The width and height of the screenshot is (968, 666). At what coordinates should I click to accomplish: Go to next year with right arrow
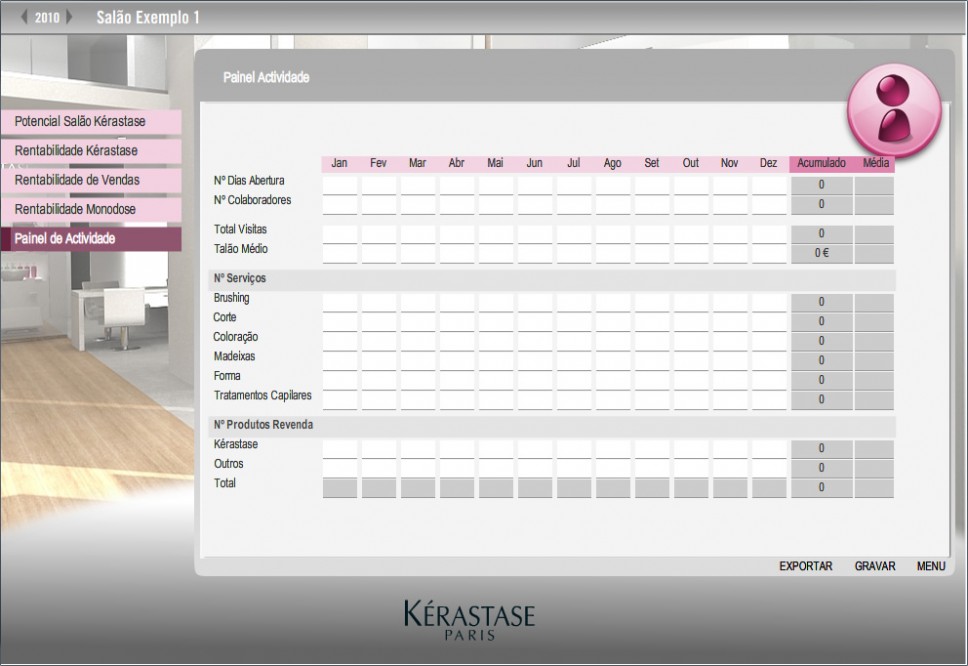[x=69, y=17]
